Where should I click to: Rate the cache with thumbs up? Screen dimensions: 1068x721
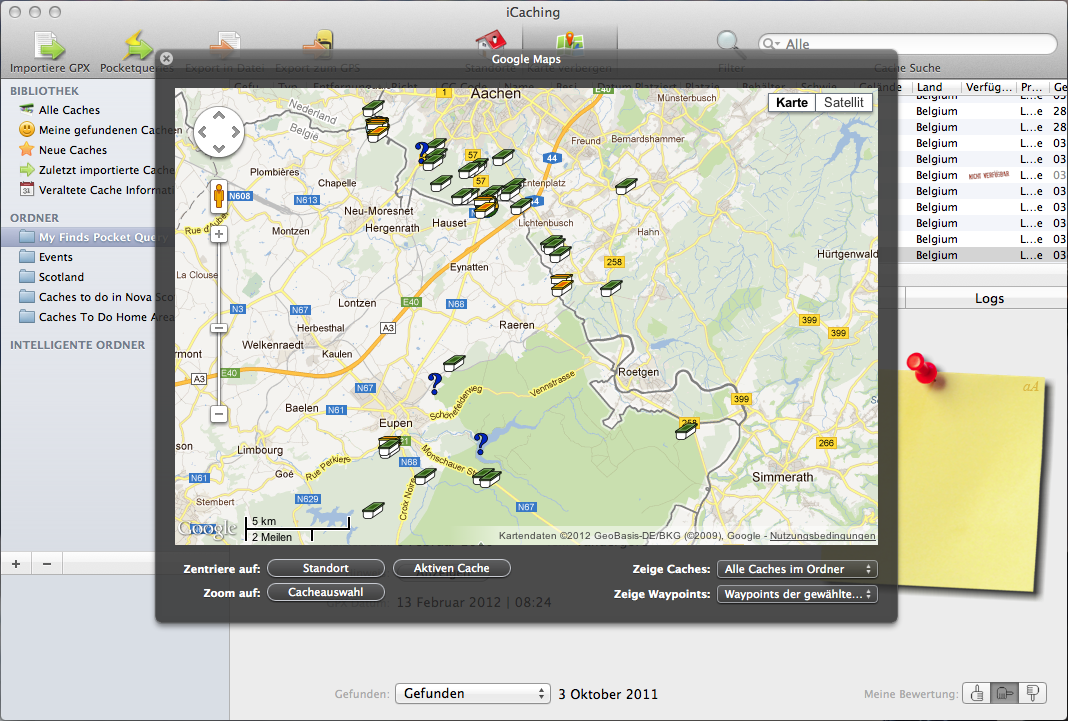click(x=977, y=693)
